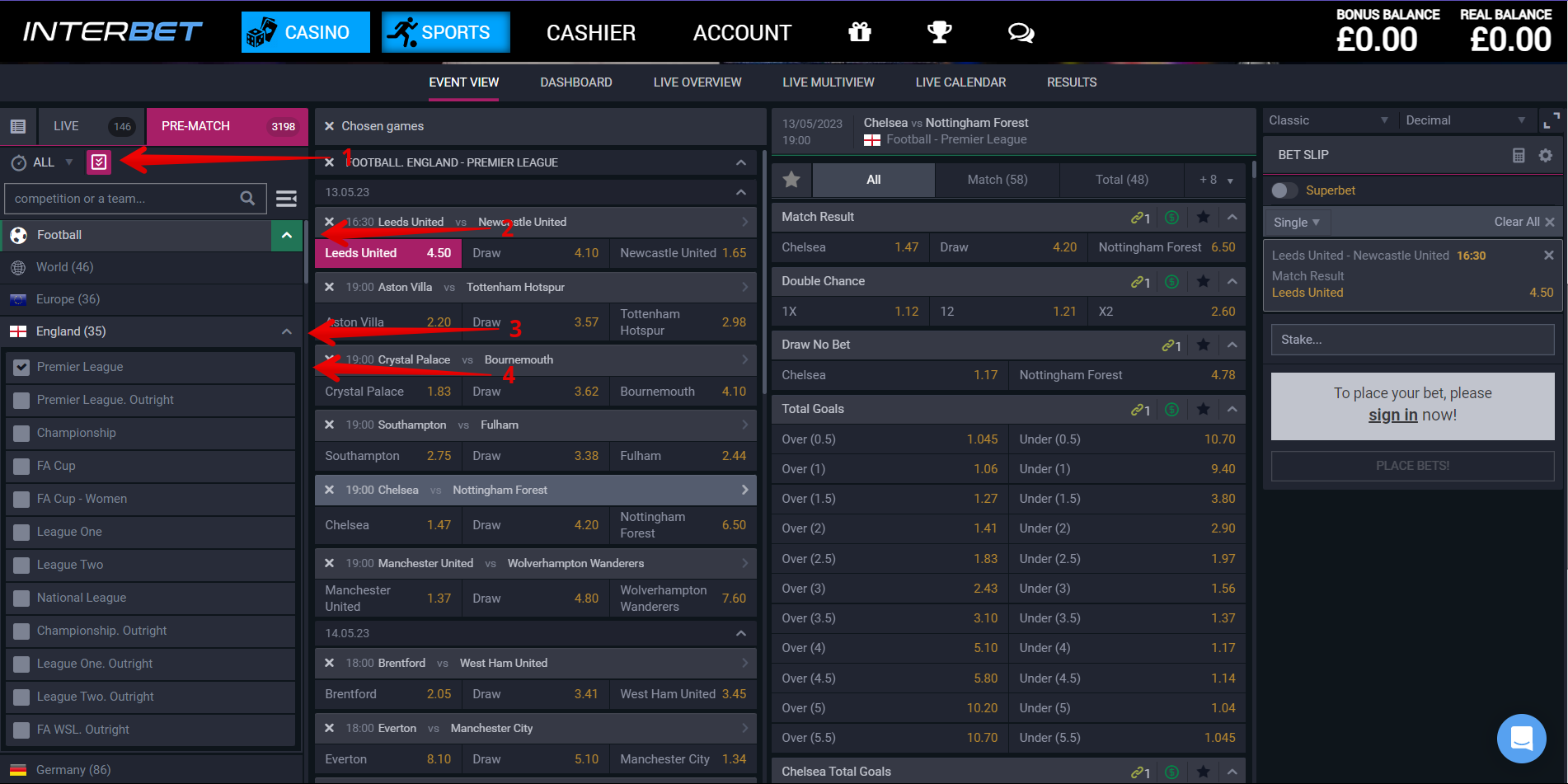This screenshot has width=1568, height=784.
Task: Switch to the LIVE OVERVIEW tab
Action: pyautogui.click(x=697, y=82)
